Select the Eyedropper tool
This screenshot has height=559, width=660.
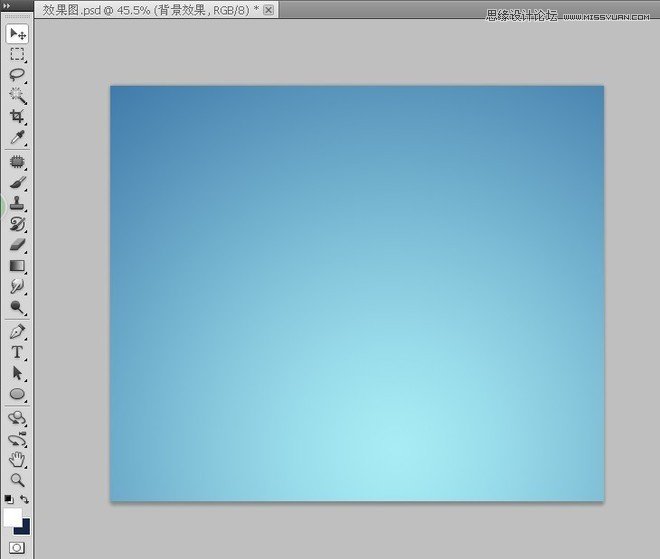point(17,137)
